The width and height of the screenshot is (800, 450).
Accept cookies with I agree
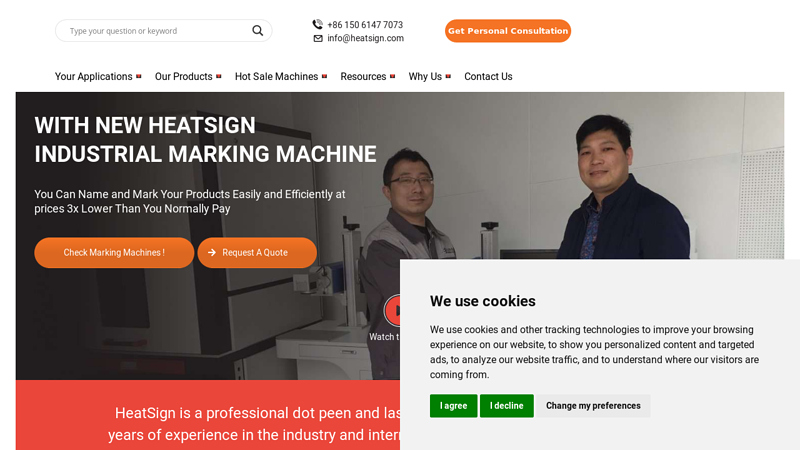coord(453,406)
